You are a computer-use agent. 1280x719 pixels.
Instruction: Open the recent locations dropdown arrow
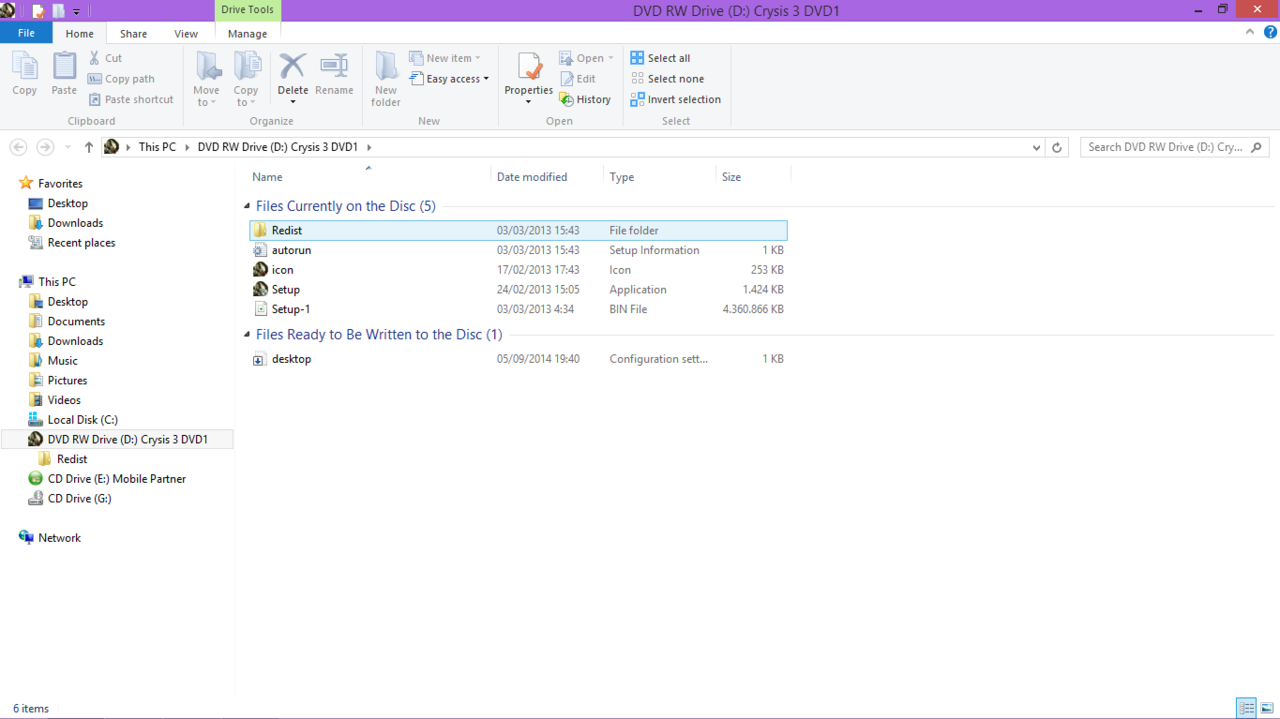(x=68, y=147)
